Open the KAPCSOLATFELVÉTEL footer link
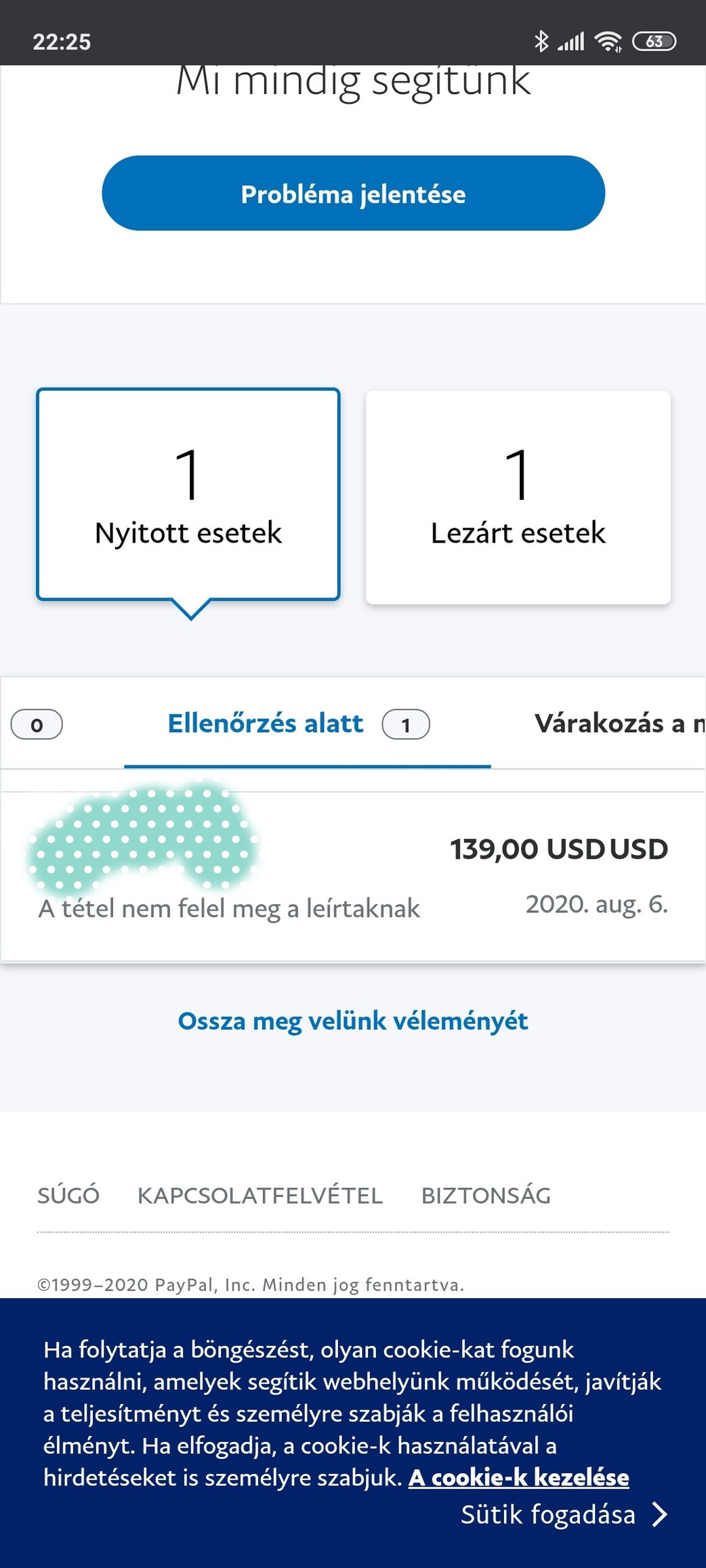The height and width of the screenshot is (1568, 706). pos(260,1195)
